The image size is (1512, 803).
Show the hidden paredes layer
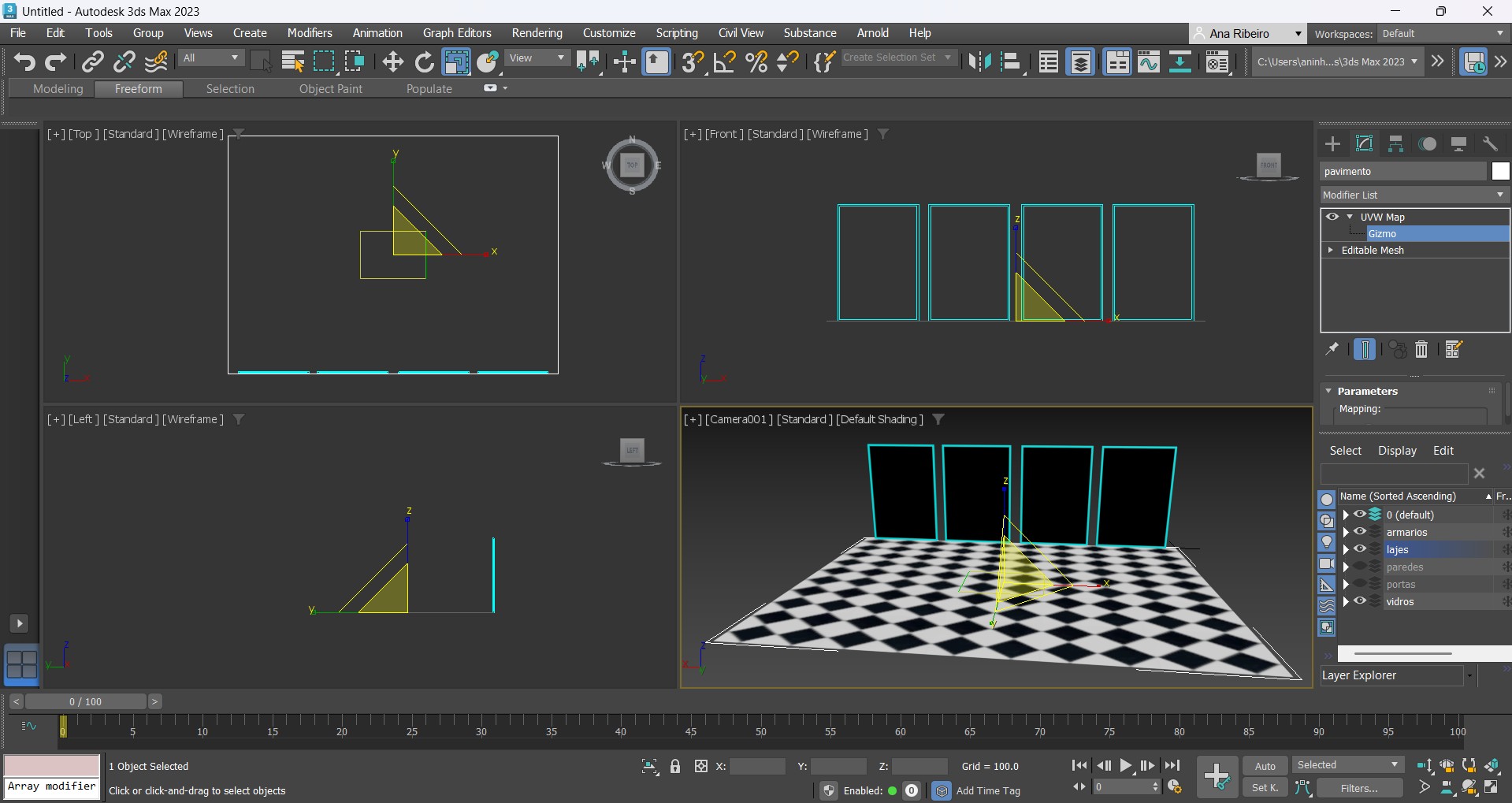click(x=1360, y=567)
